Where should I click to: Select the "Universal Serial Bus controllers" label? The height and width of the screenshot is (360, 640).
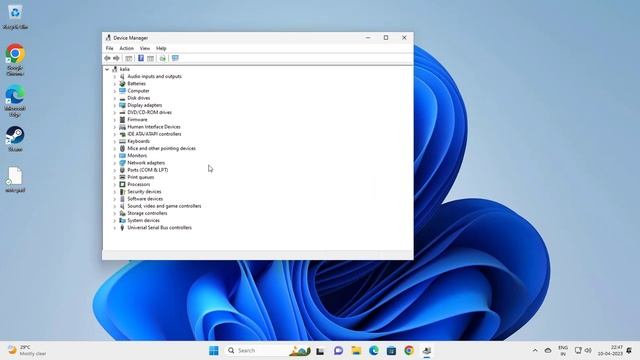click(x=159, y=228)
